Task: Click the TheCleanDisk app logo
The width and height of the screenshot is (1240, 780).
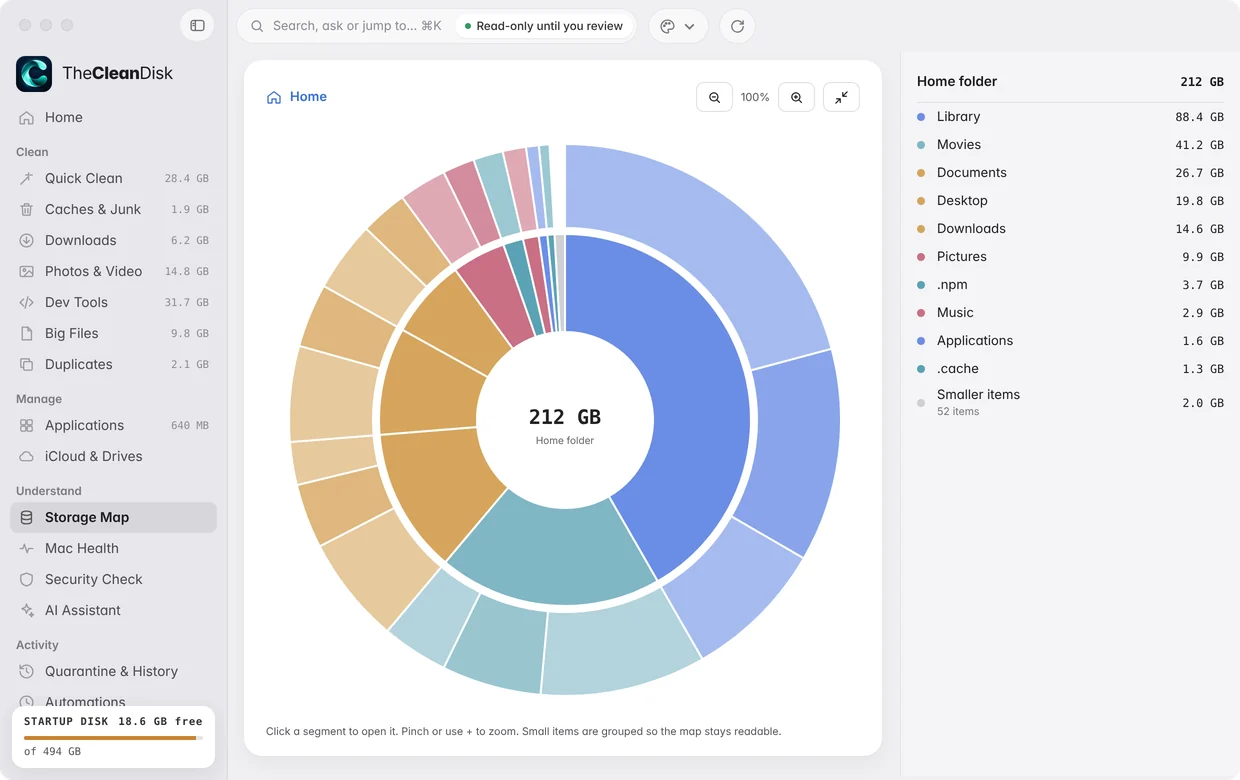Action: pyautogui.click(x=34, y=73)
